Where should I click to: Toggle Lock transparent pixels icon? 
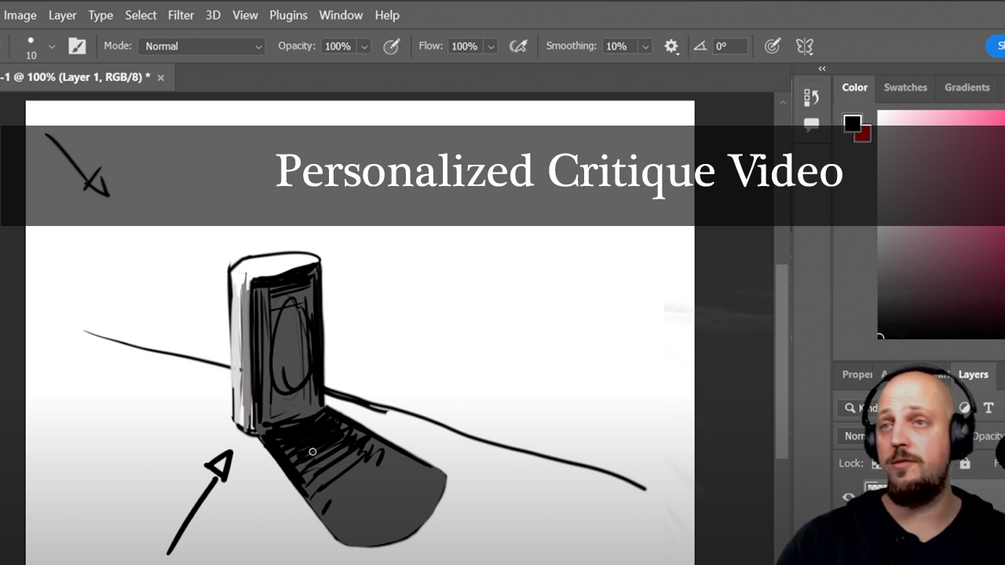(876, 464)
